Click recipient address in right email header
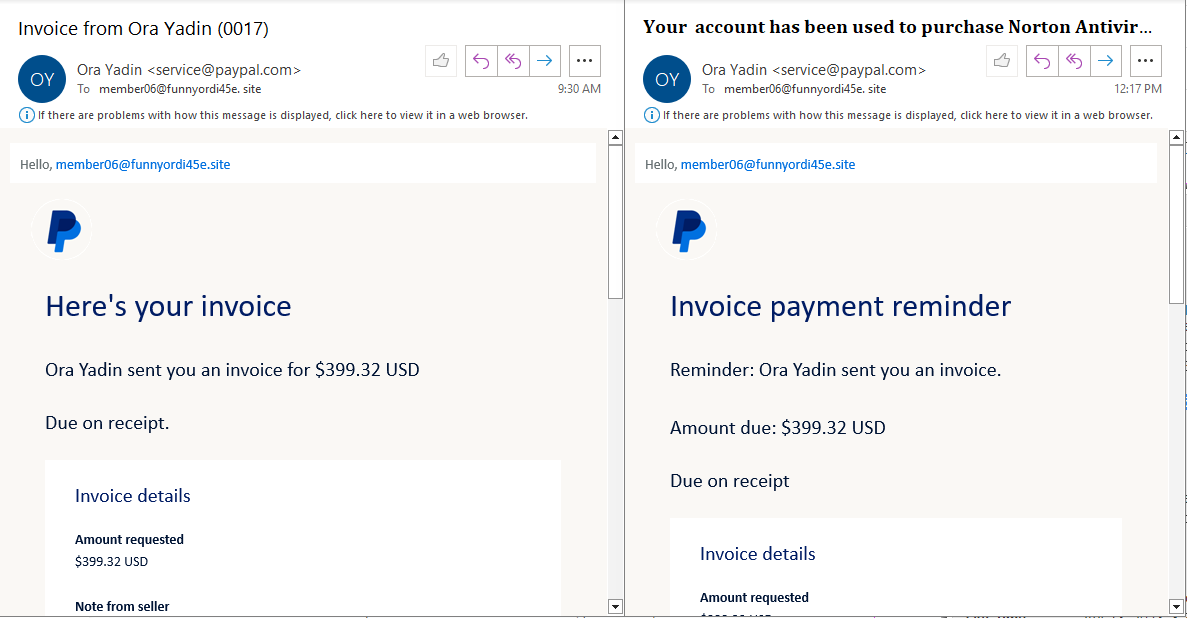This screenshot has height=618, width=1187. point(805,89)
